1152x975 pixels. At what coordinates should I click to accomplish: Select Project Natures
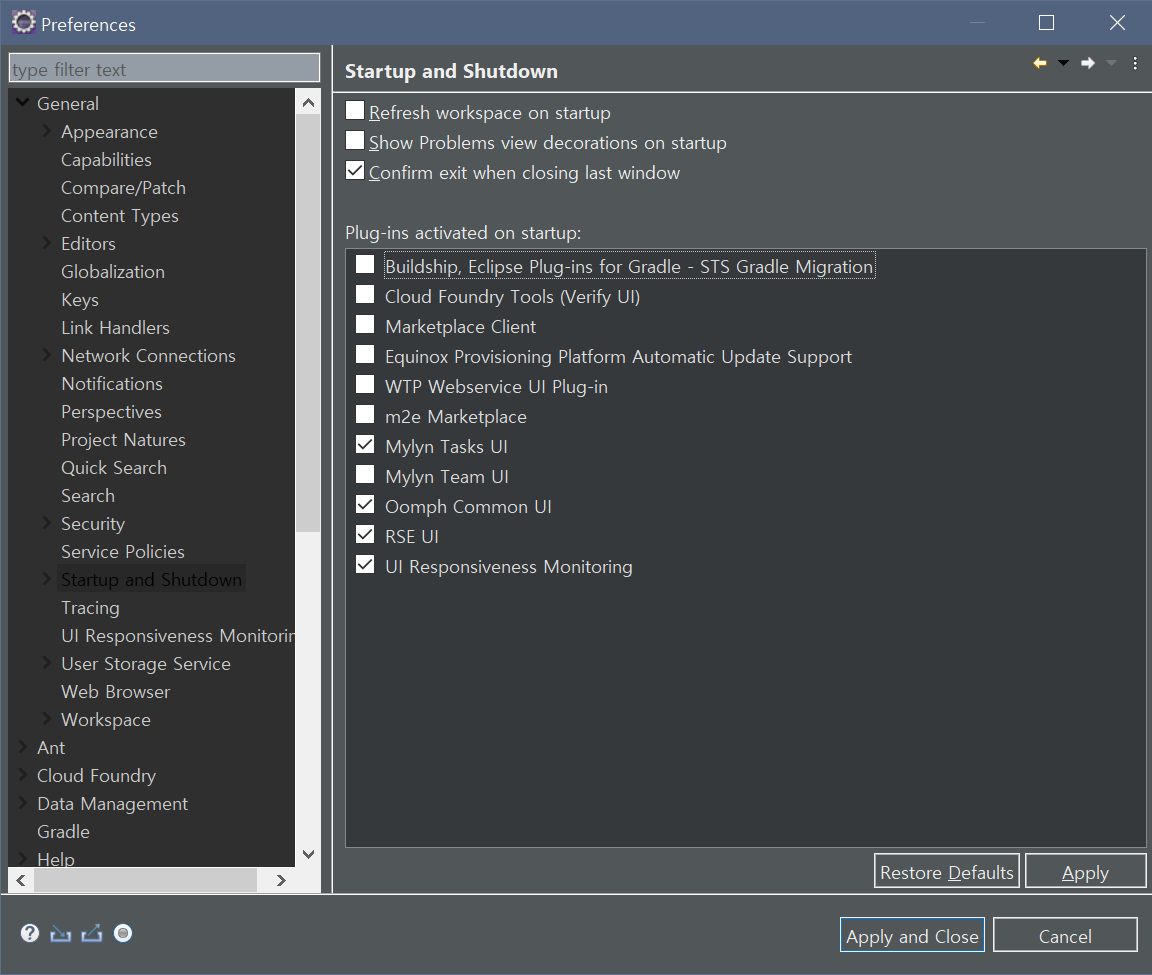point(123,439)
